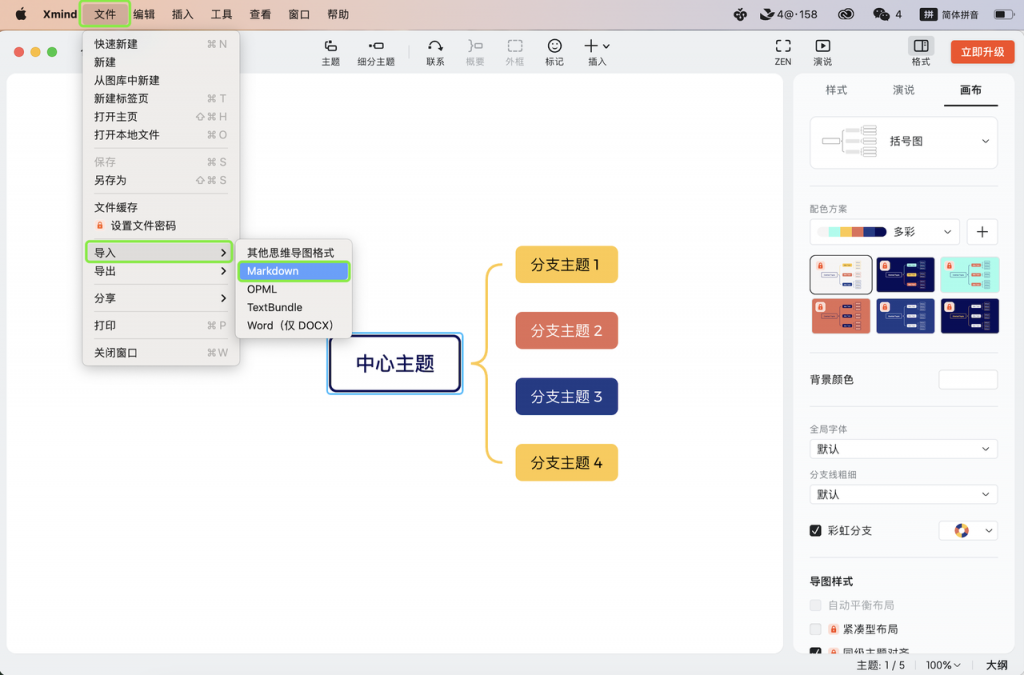Click the ChatGPT-like menu bar icon

click(740, 14)
